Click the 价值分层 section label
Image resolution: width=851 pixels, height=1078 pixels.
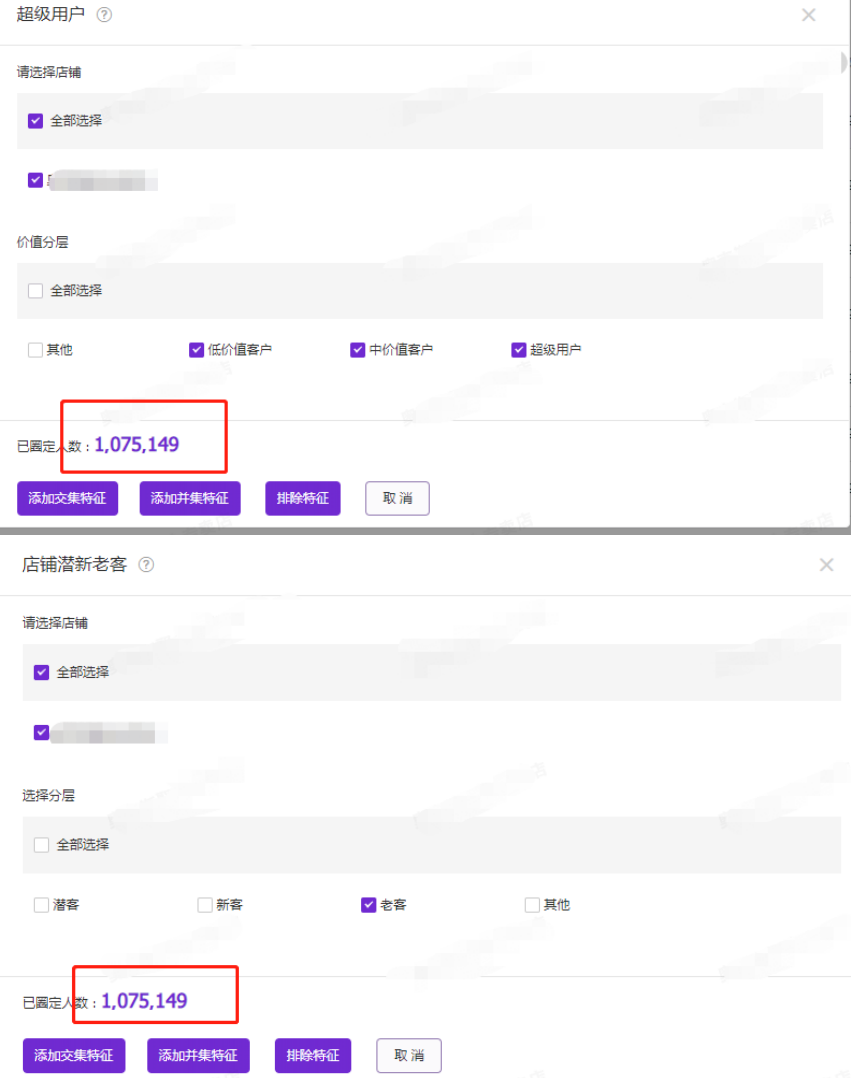43,242
